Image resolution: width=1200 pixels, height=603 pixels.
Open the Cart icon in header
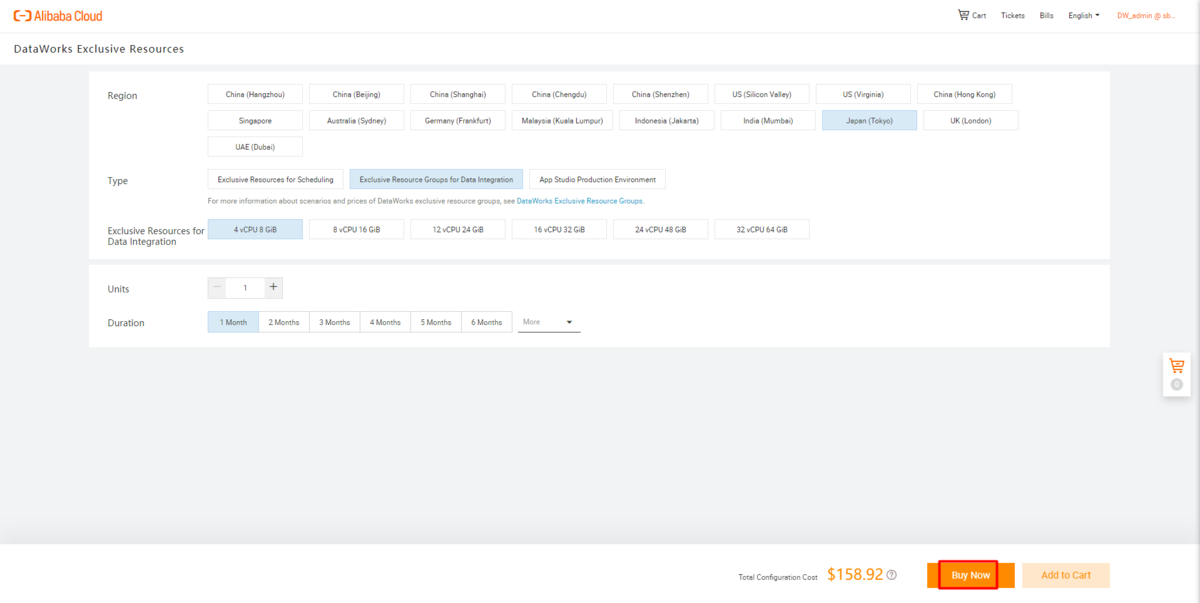pyautogui.click(x=972, y=15)
